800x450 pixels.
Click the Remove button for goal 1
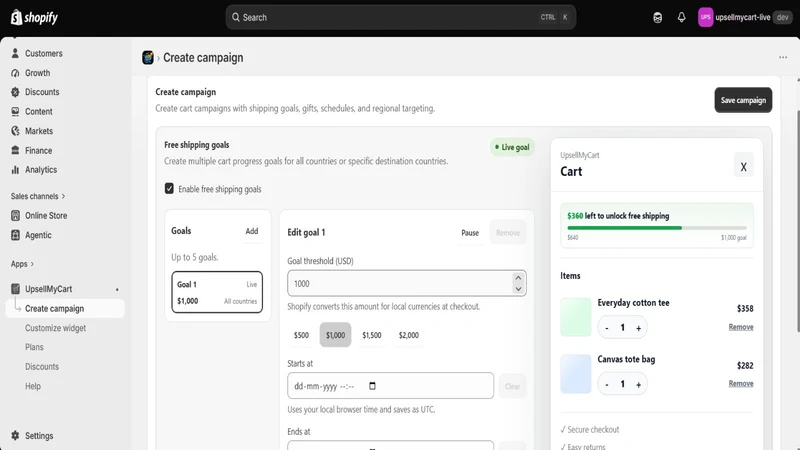tap(508, 233)
